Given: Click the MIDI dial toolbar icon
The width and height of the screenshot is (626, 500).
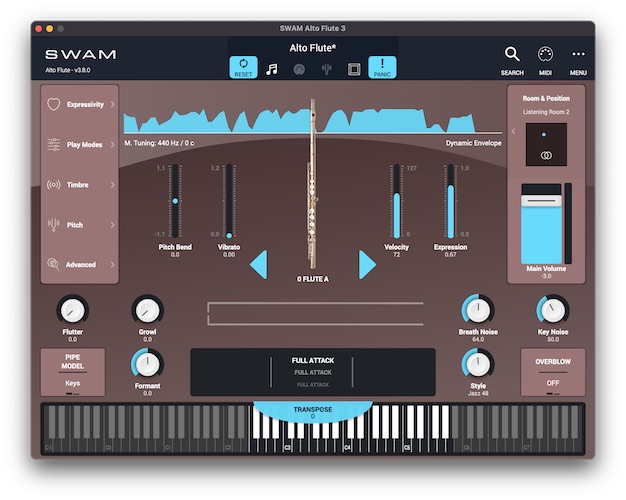Looking at the screenshot, I should (x=299, y=69).
